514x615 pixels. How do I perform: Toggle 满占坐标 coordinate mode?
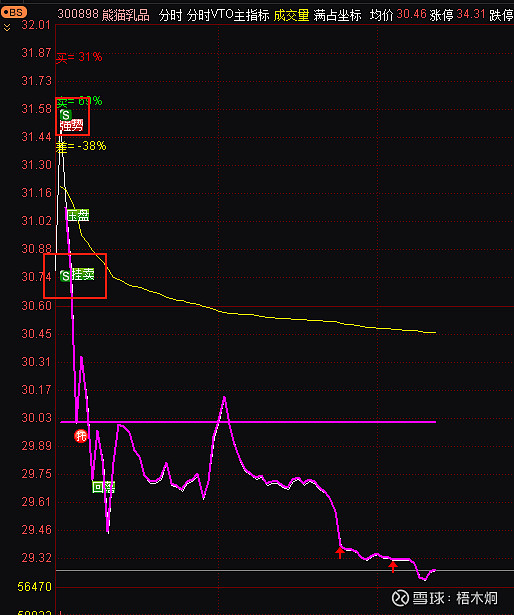click(x=337, y=15)
